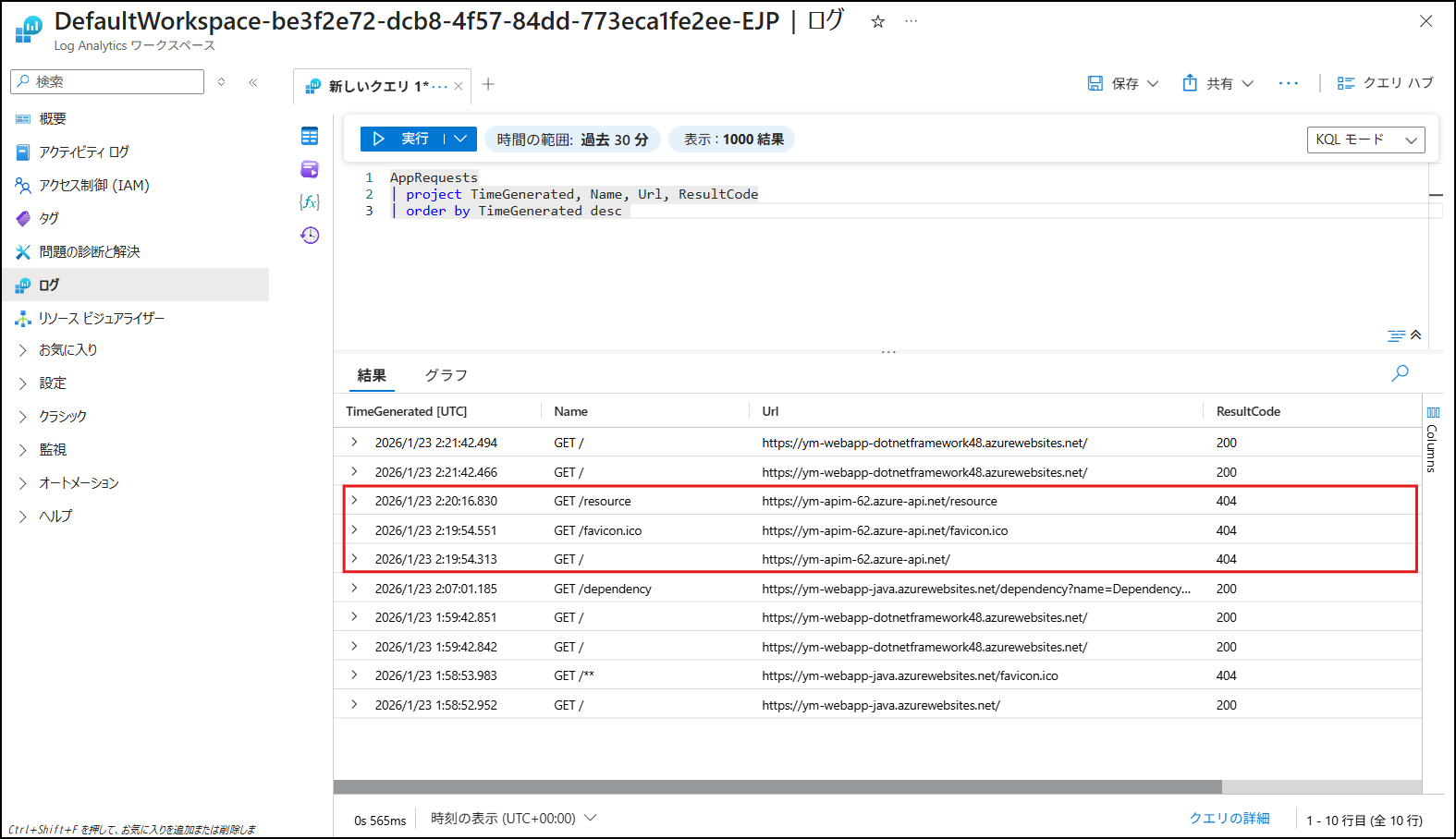1456x839 pixels.
Task: Run the query with 実行 button
Action: pos(400,139)
